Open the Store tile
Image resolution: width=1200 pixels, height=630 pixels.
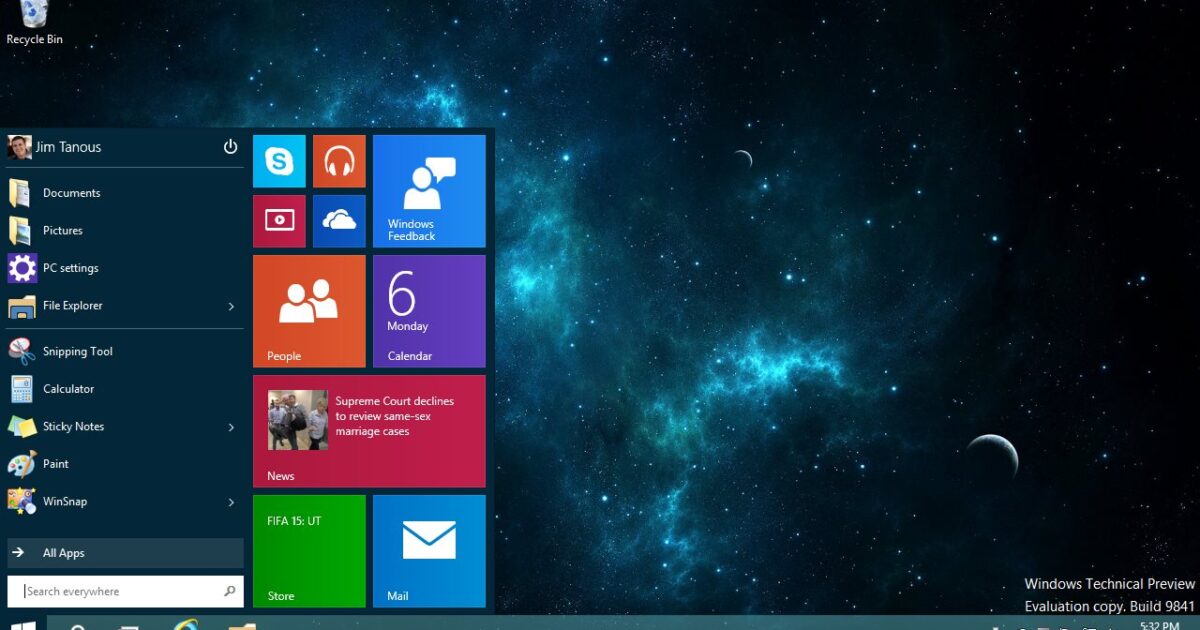309,551
